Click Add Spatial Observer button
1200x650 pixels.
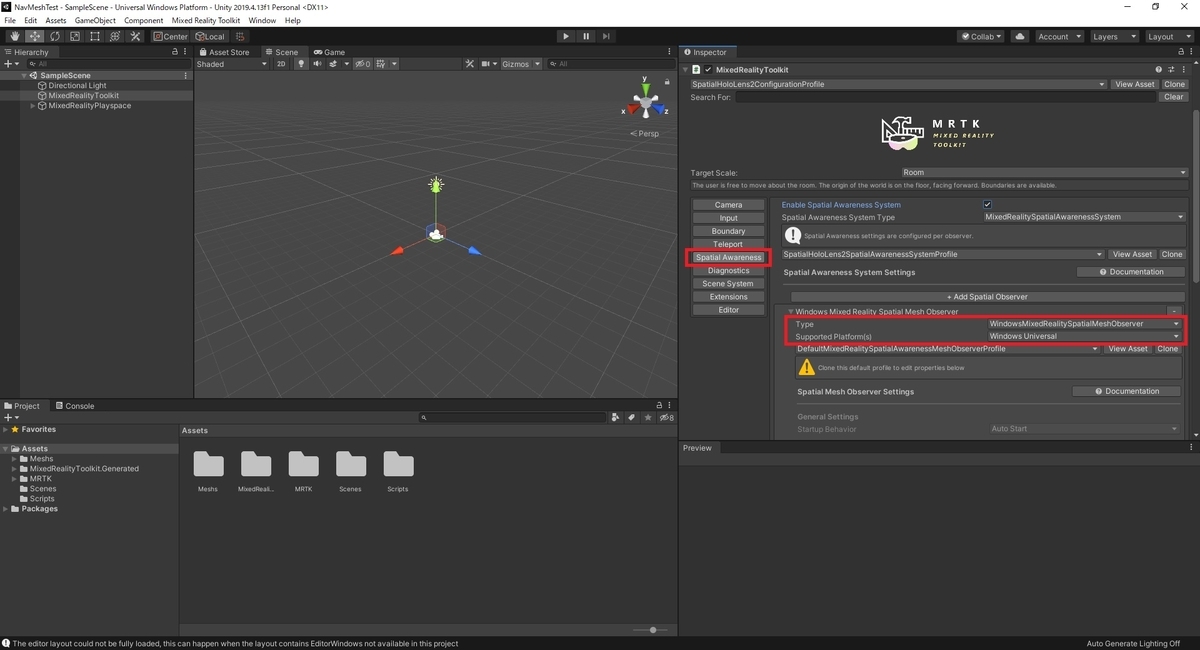pos(987,296)
